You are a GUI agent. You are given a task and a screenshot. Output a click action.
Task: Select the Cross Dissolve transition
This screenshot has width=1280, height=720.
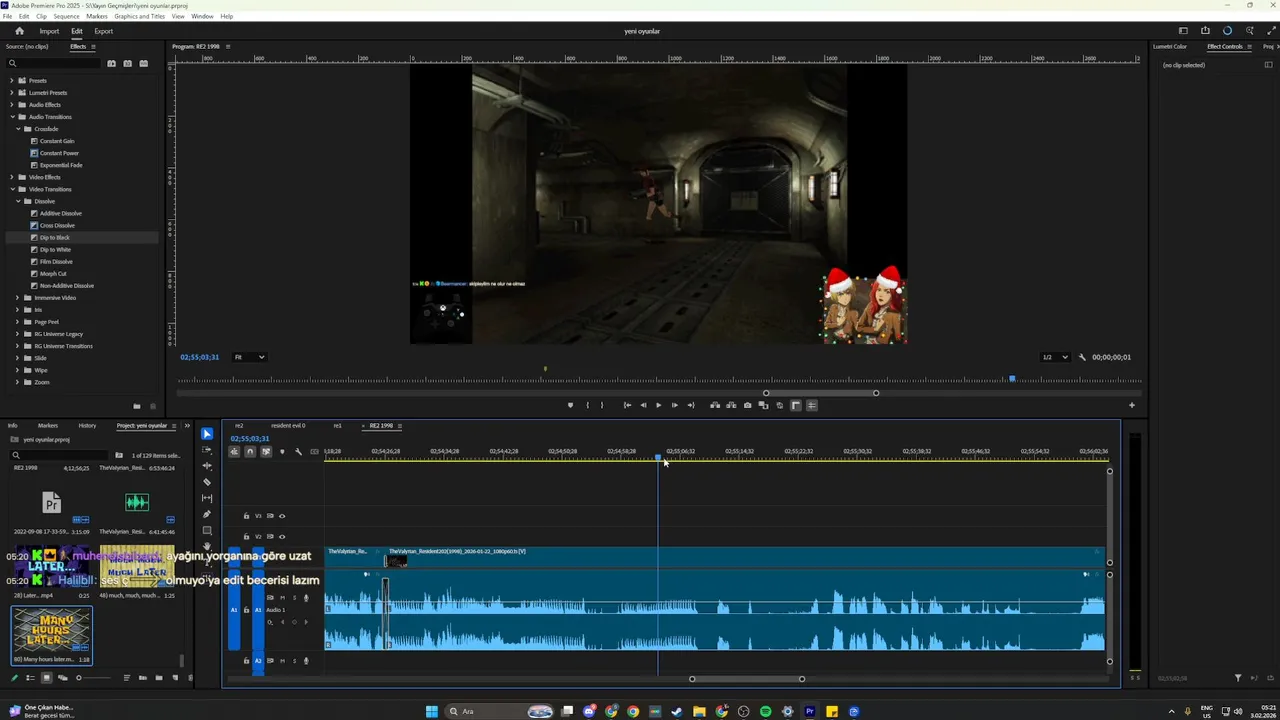[57, 226]
